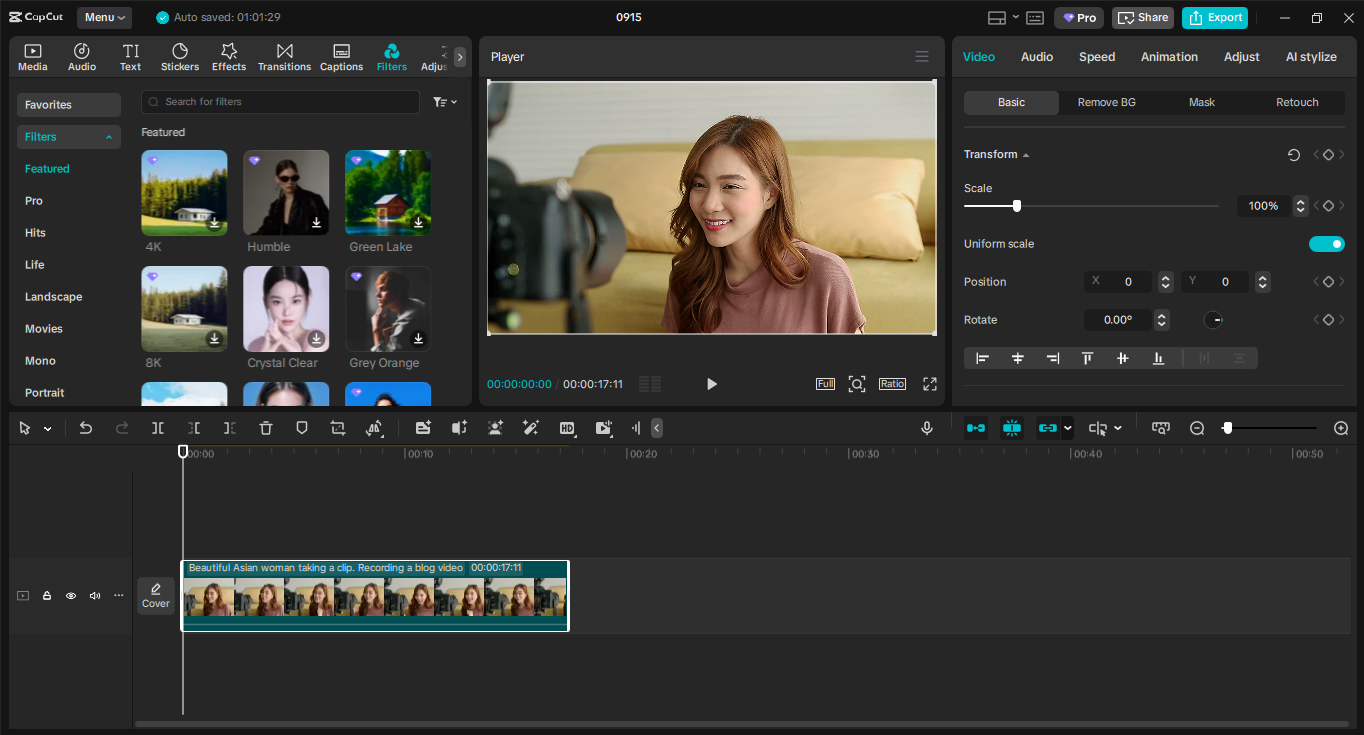Screen dimensions: 1364x735
Task: Zoom out the timeline
Action: [x=1197, y=427]
